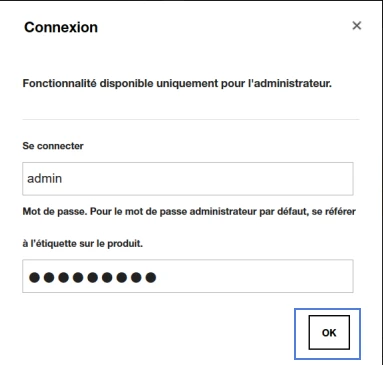
Task: Click the empty area of the password box
Action: (x=253, y=276)
